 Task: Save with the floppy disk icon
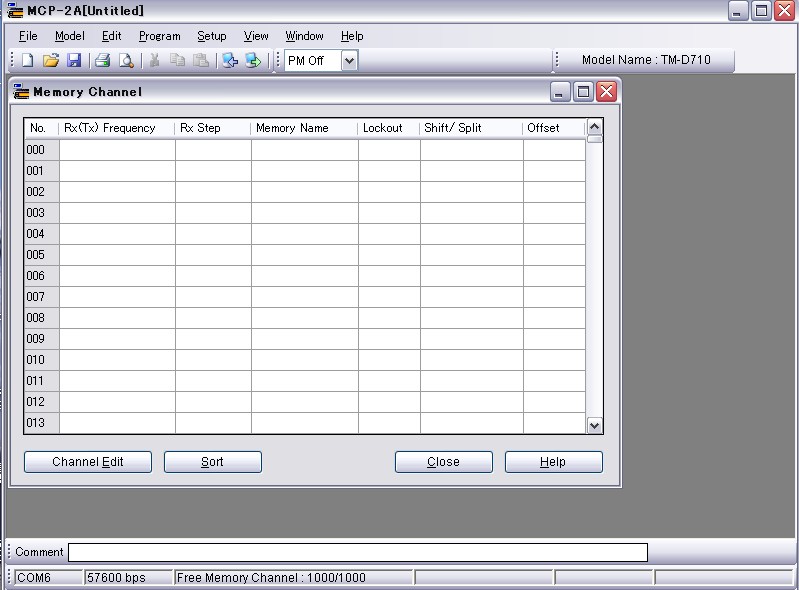click(x=74, y=61)
